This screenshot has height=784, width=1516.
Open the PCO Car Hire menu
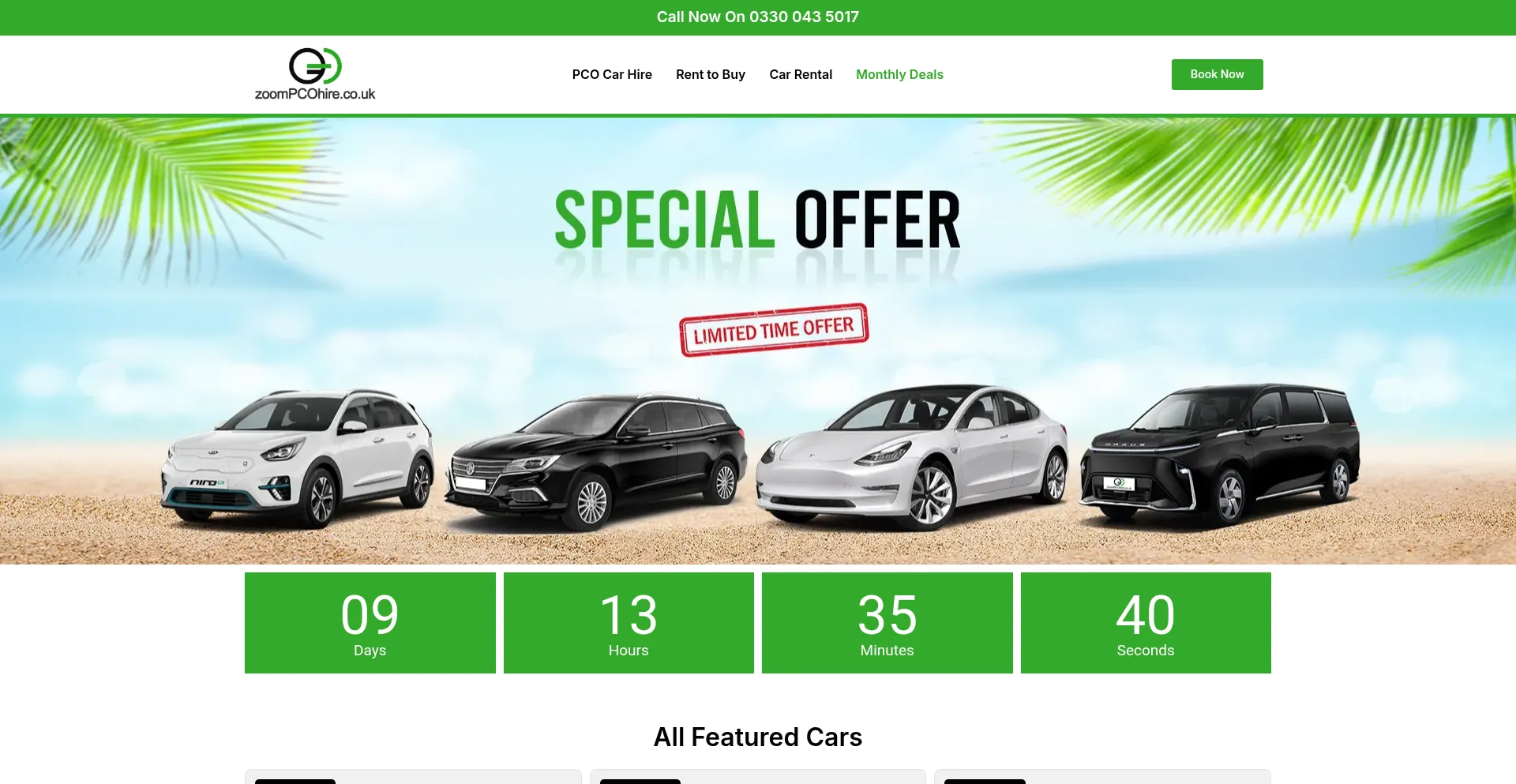612,74
